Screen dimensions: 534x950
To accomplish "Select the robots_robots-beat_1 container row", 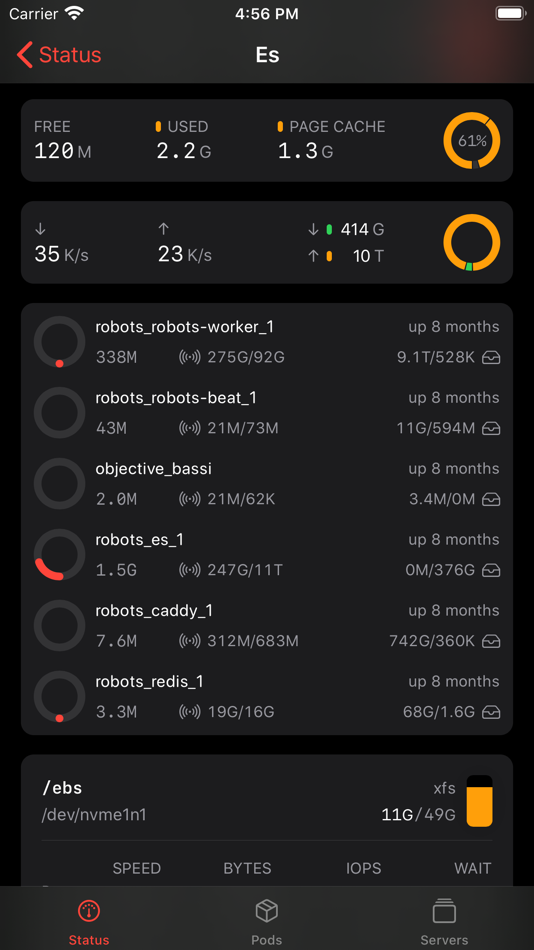I will [267, 413].
